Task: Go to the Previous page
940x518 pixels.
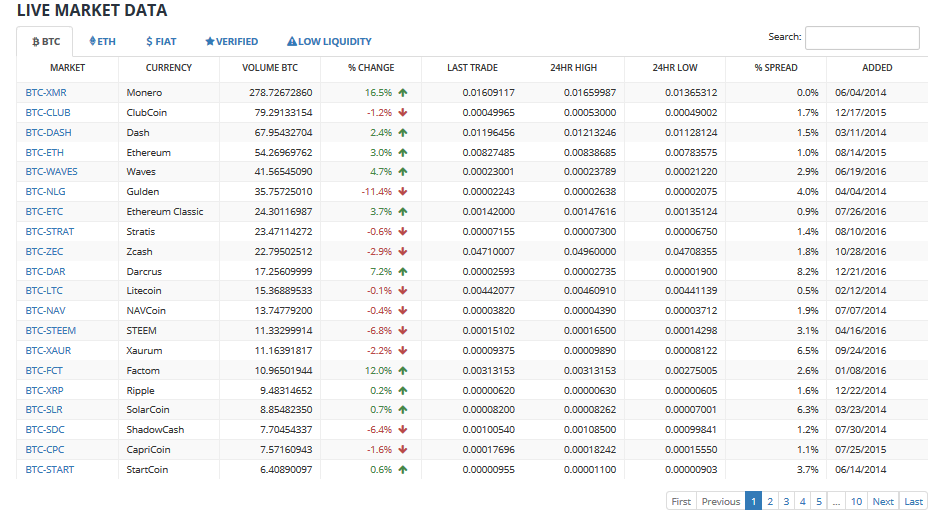Action: 721,501
